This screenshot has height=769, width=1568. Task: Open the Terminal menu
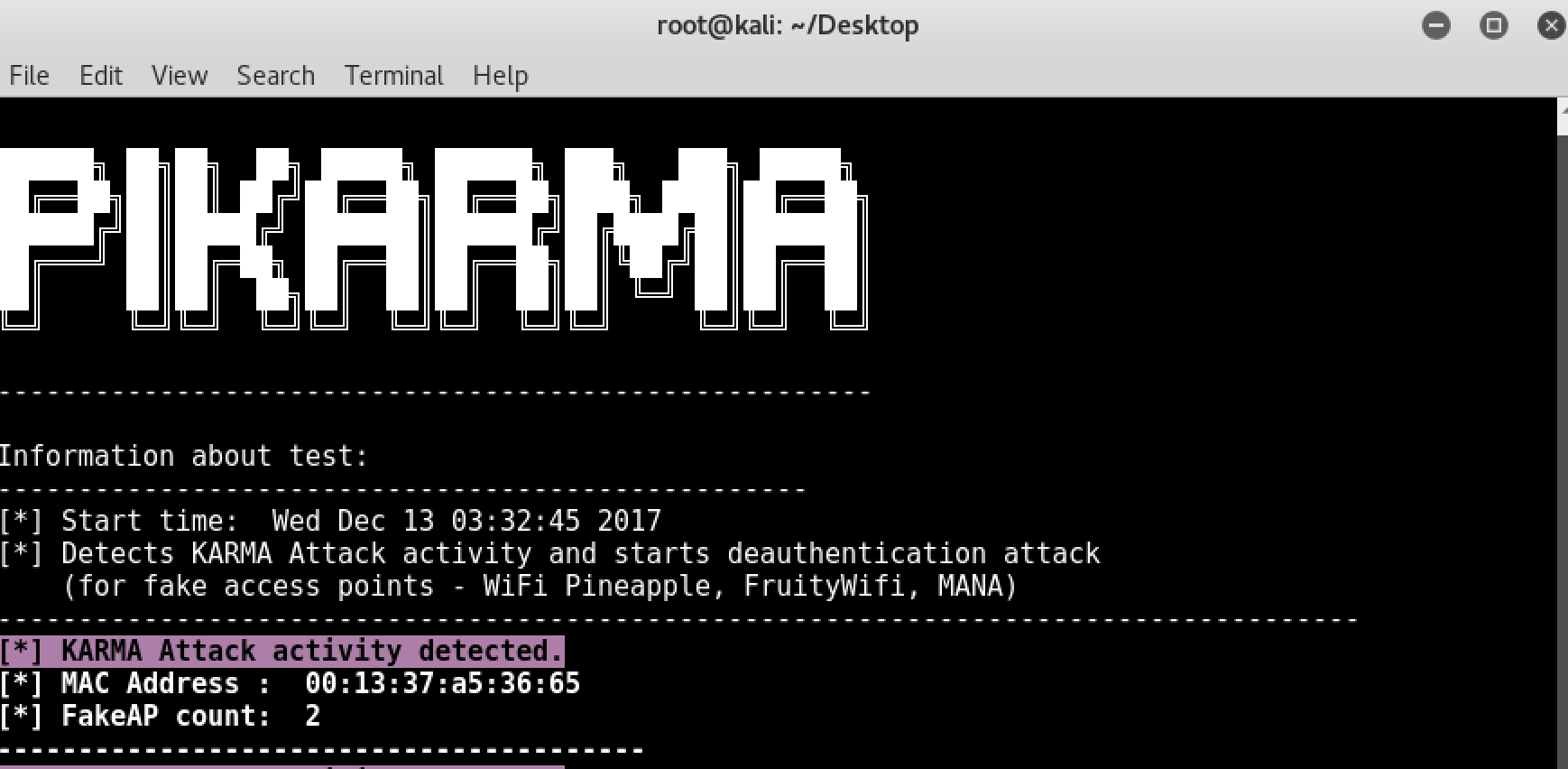393,76
